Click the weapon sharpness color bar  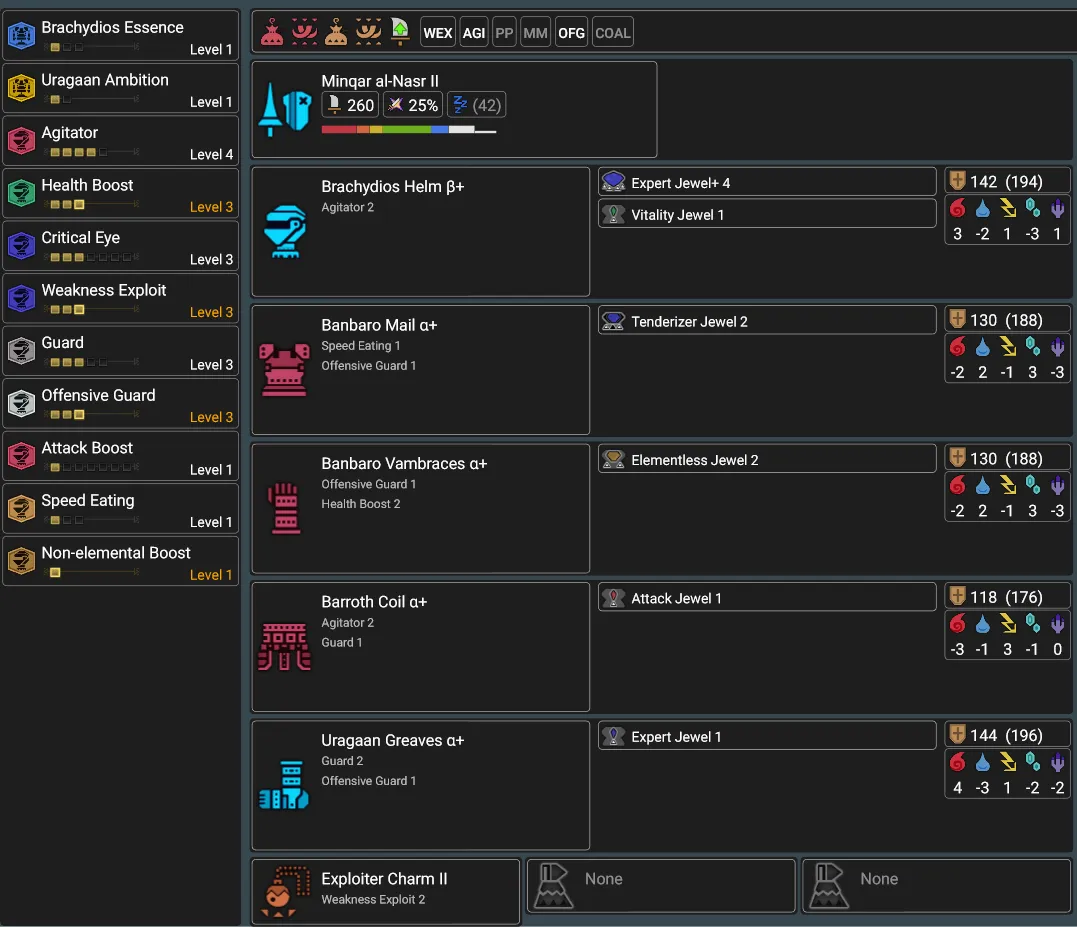pyautogui.click(x=409, y=130)
